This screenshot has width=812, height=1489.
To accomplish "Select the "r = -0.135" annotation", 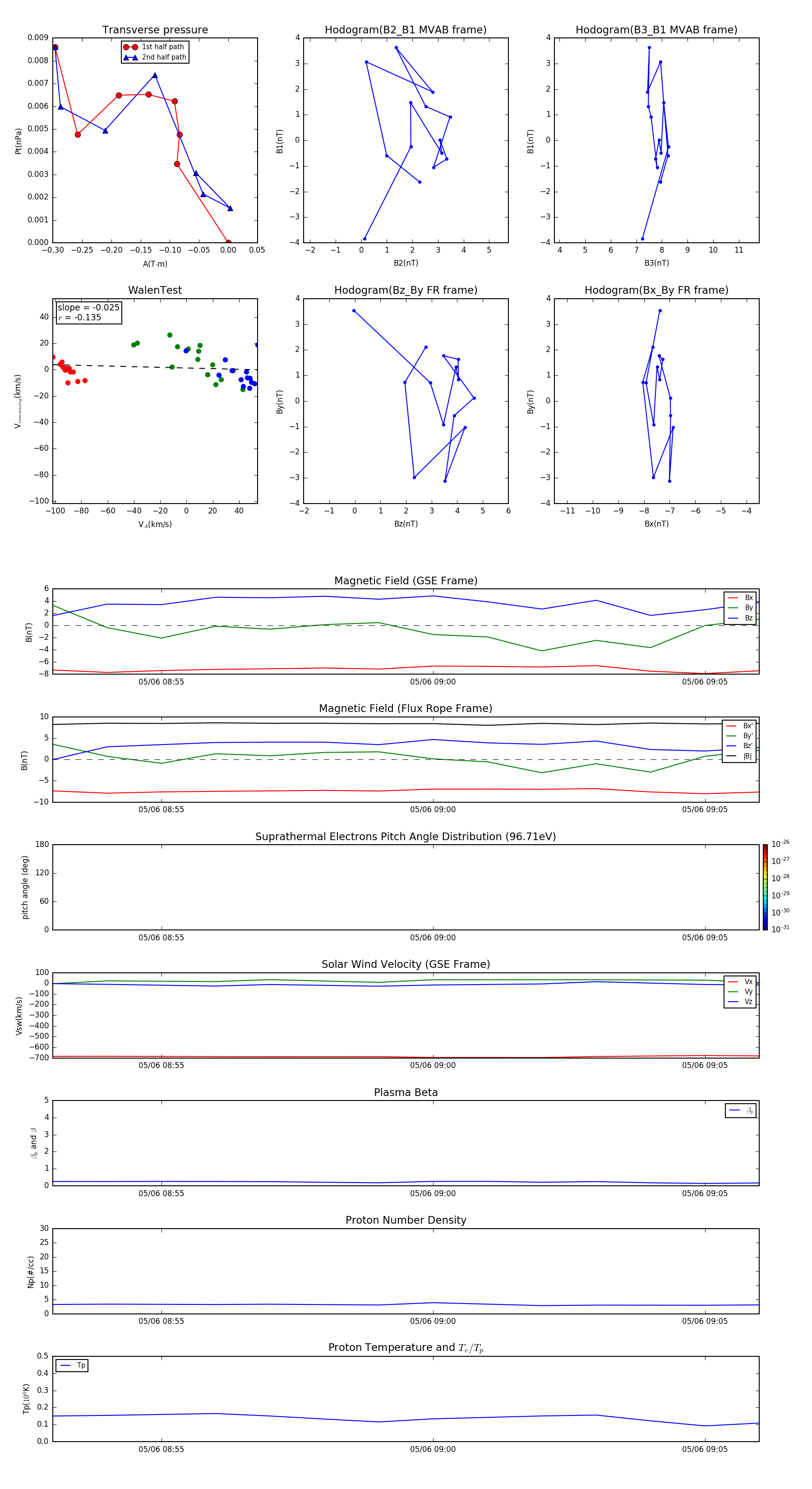I will tap(80, 317).
